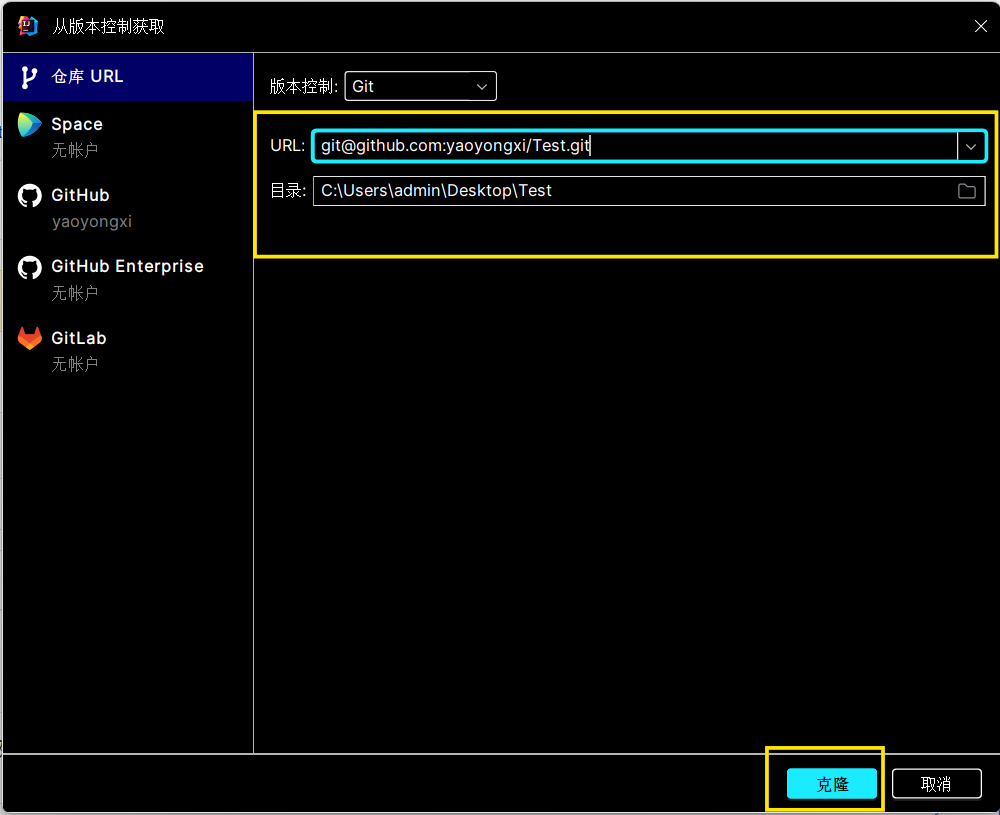
Task: Select GitHub Enterprise option
Action: (x=128, y=279)
